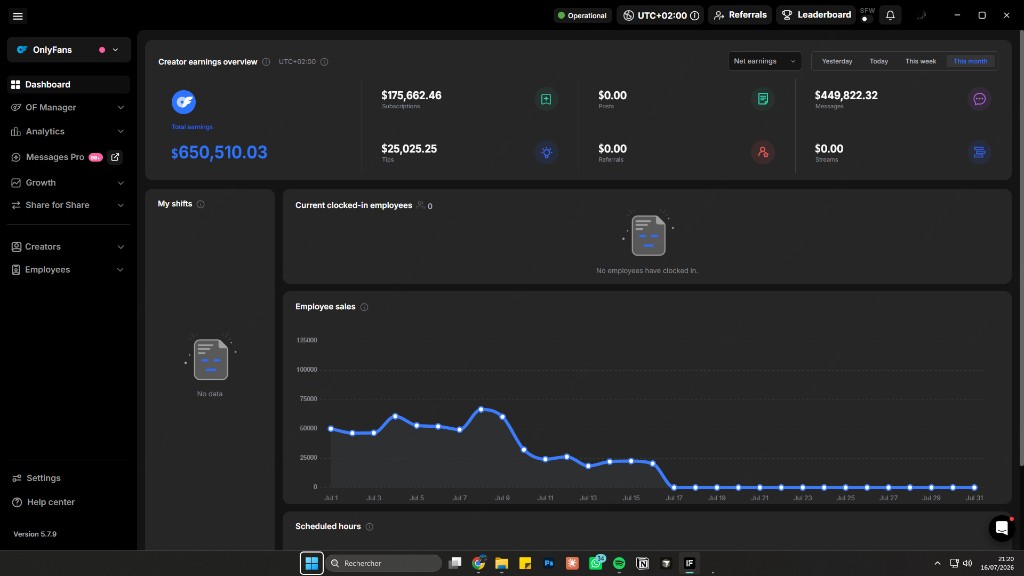Click the Employee sales info icon
1024x576 pixels.
pos(364,307)
